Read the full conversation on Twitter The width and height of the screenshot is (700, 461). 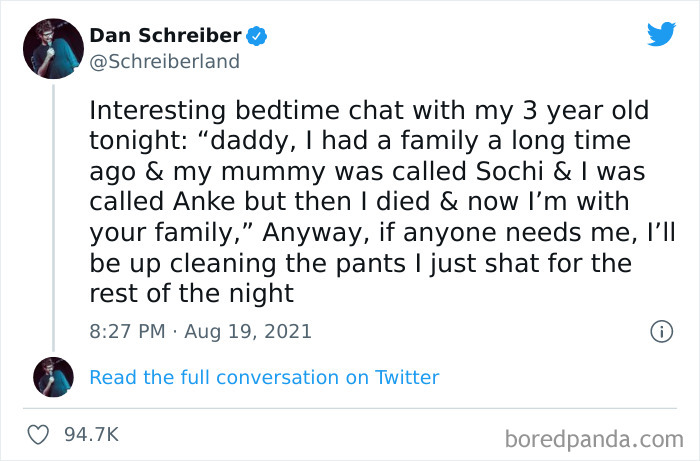pos(264,377)
